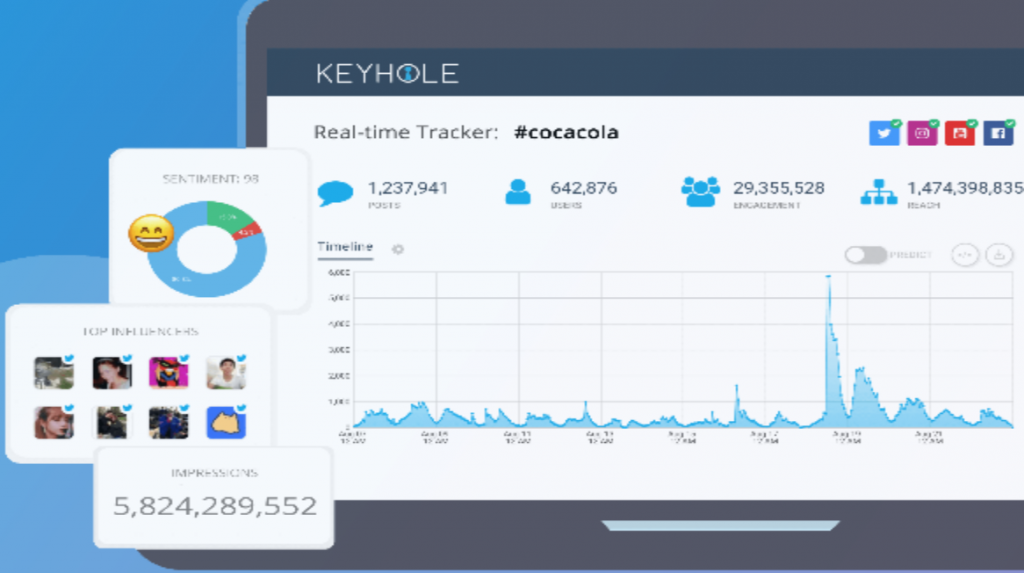Click the Facebook platform icon

(x=998, y=133)
